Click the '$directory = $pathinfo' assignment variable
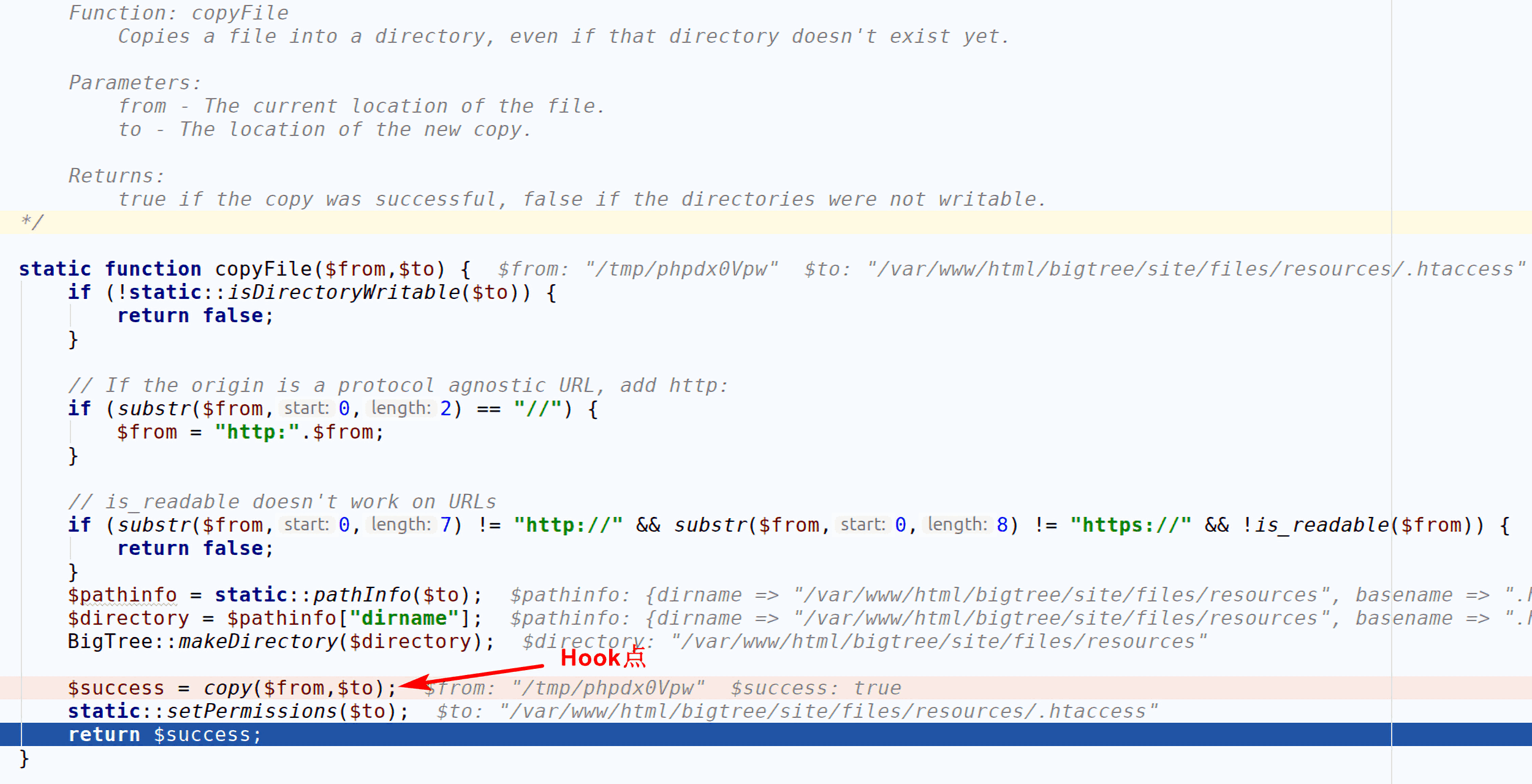The image size is (1532, 784). coord(129,618)
